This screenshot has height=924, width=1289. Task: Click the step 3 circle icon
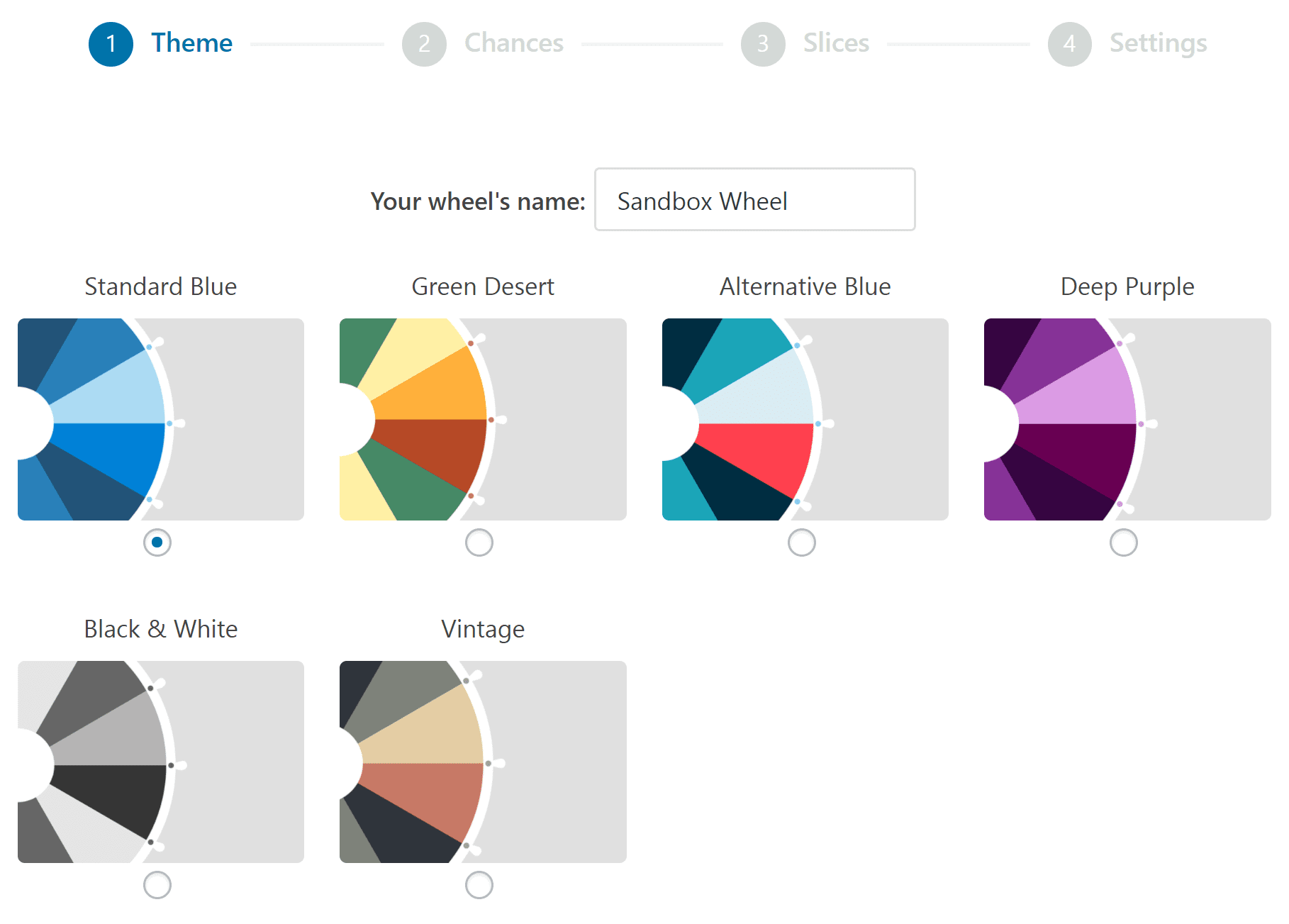tap(763, 44)
